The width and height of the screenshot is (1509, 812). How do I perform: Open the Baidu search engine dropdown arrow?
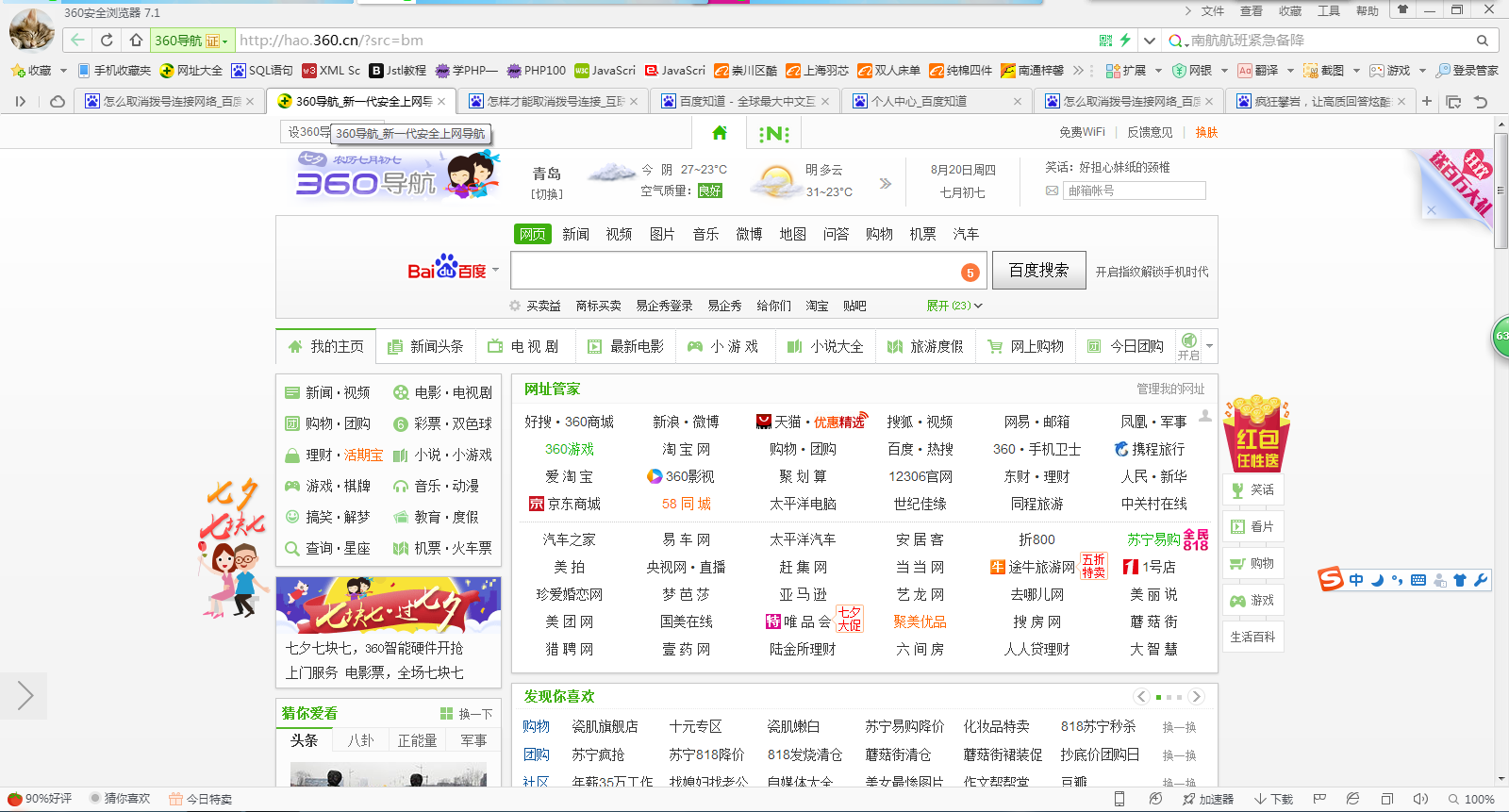tap(496, 271)
